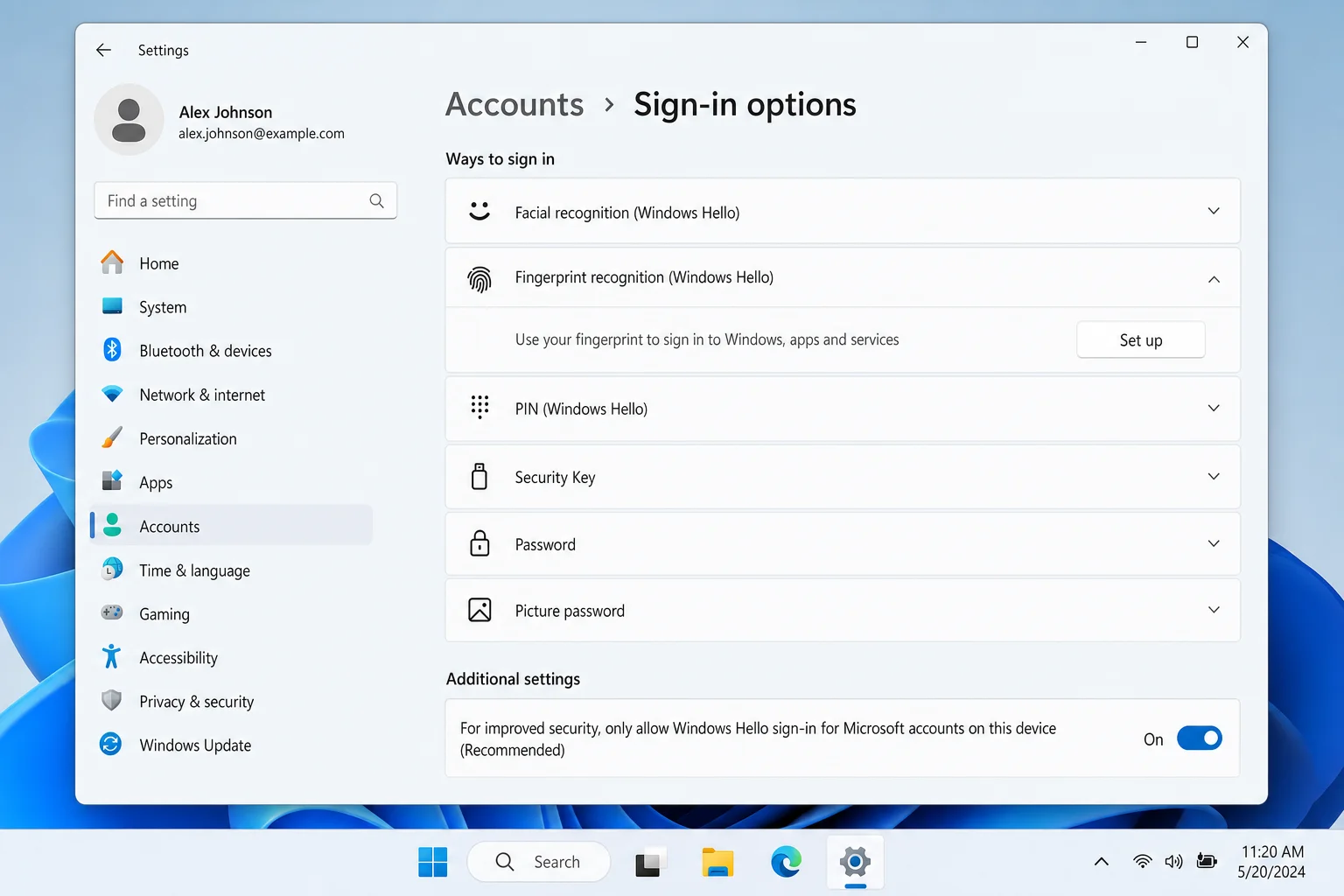Open Gaming settings label

164,614
